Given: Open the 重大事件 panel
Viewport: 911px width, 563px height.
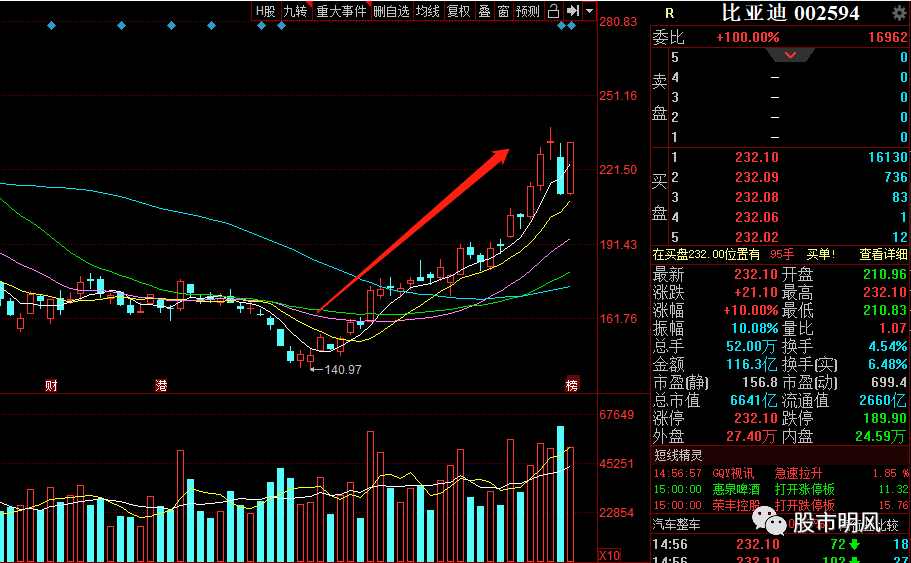Looking at the screenshot, I should pos(341,11).
